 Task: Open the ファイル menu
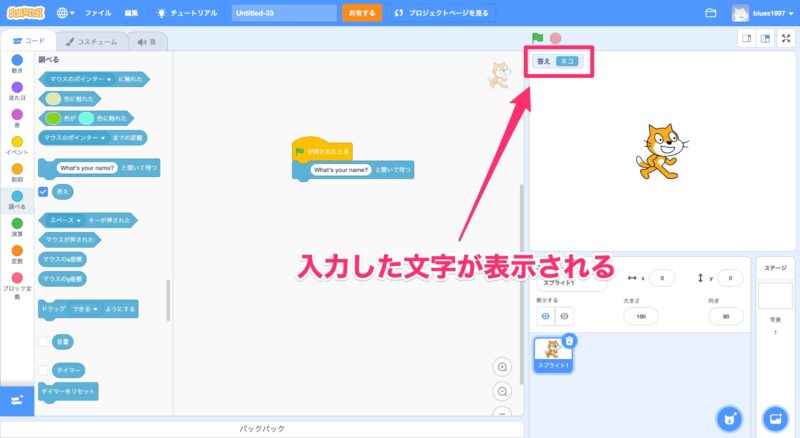click(x=98, y=13)
